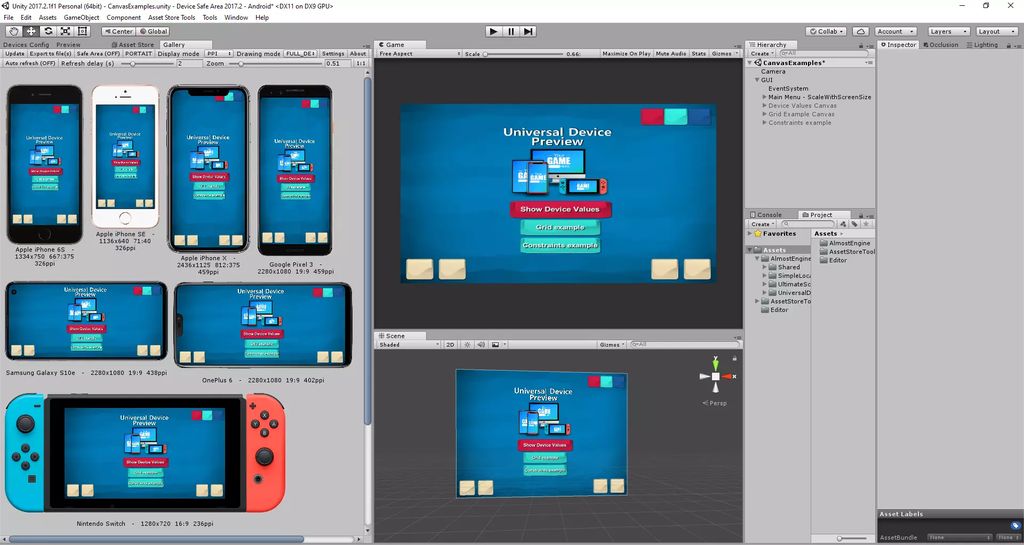
Task: Switch to the Console tab
Action: (x=768, y=215)
